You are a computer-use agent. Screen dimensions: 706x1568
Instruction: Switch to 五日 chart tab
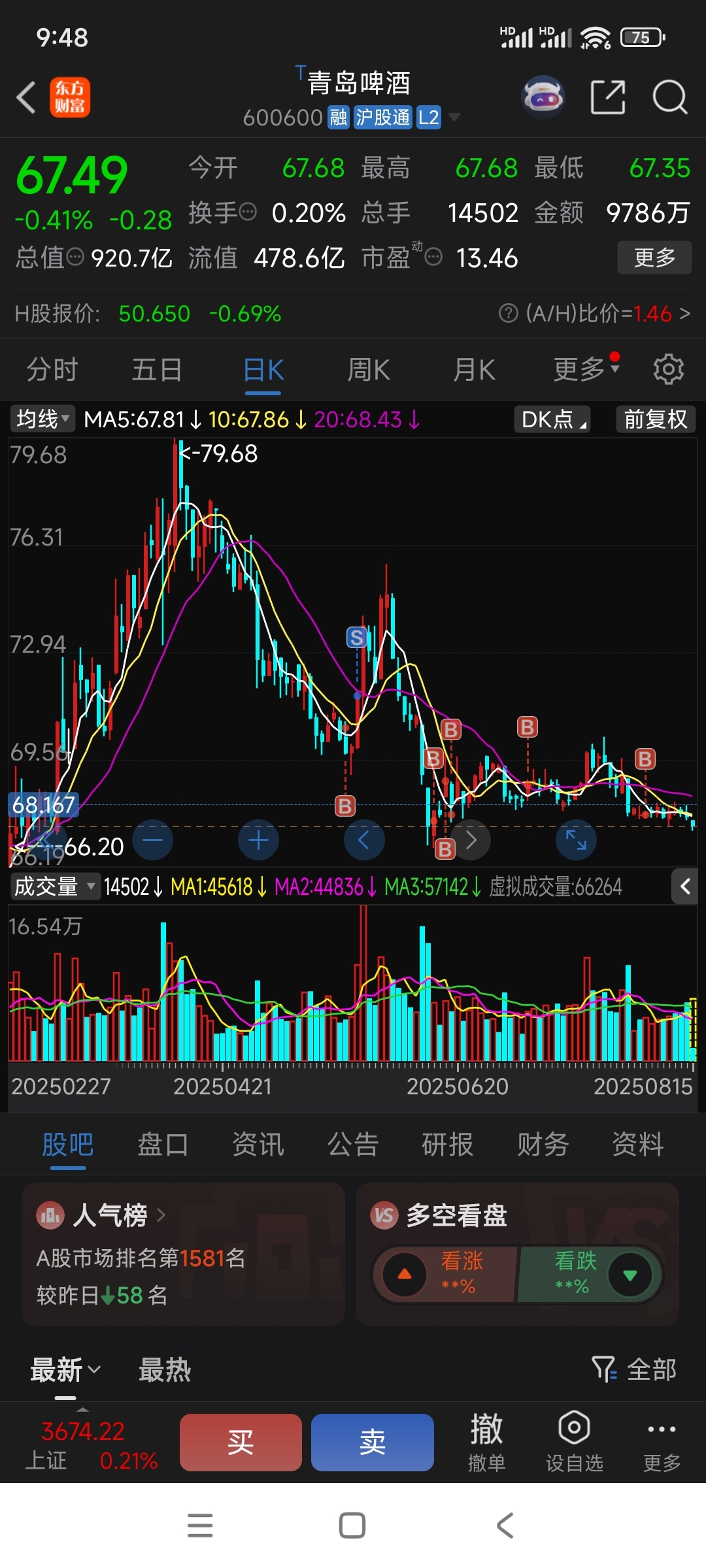pyautogui.click(x=157, y=370)
